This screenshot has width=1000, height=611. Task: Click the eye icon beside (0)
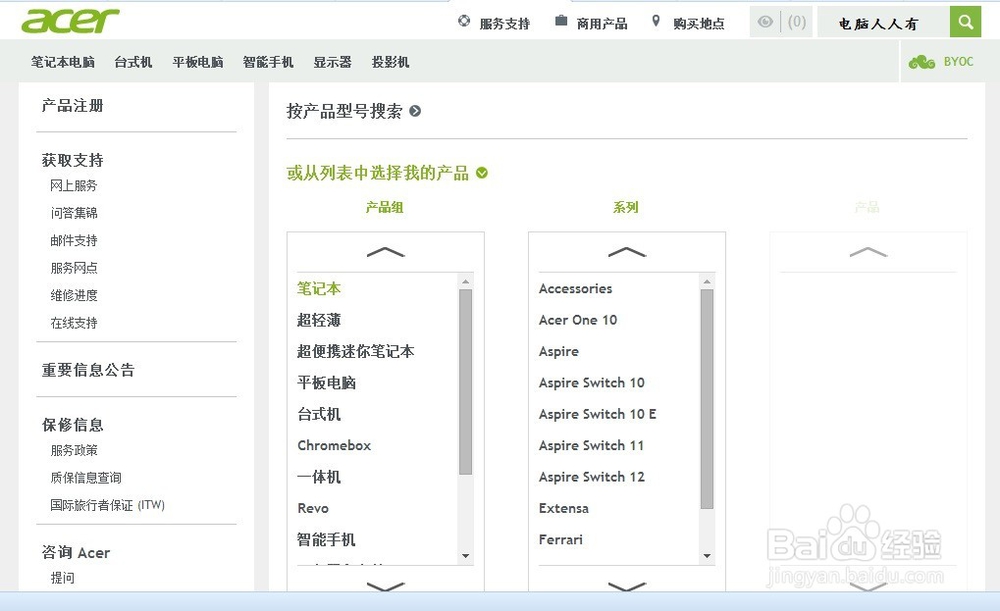[x=765, y=22]
